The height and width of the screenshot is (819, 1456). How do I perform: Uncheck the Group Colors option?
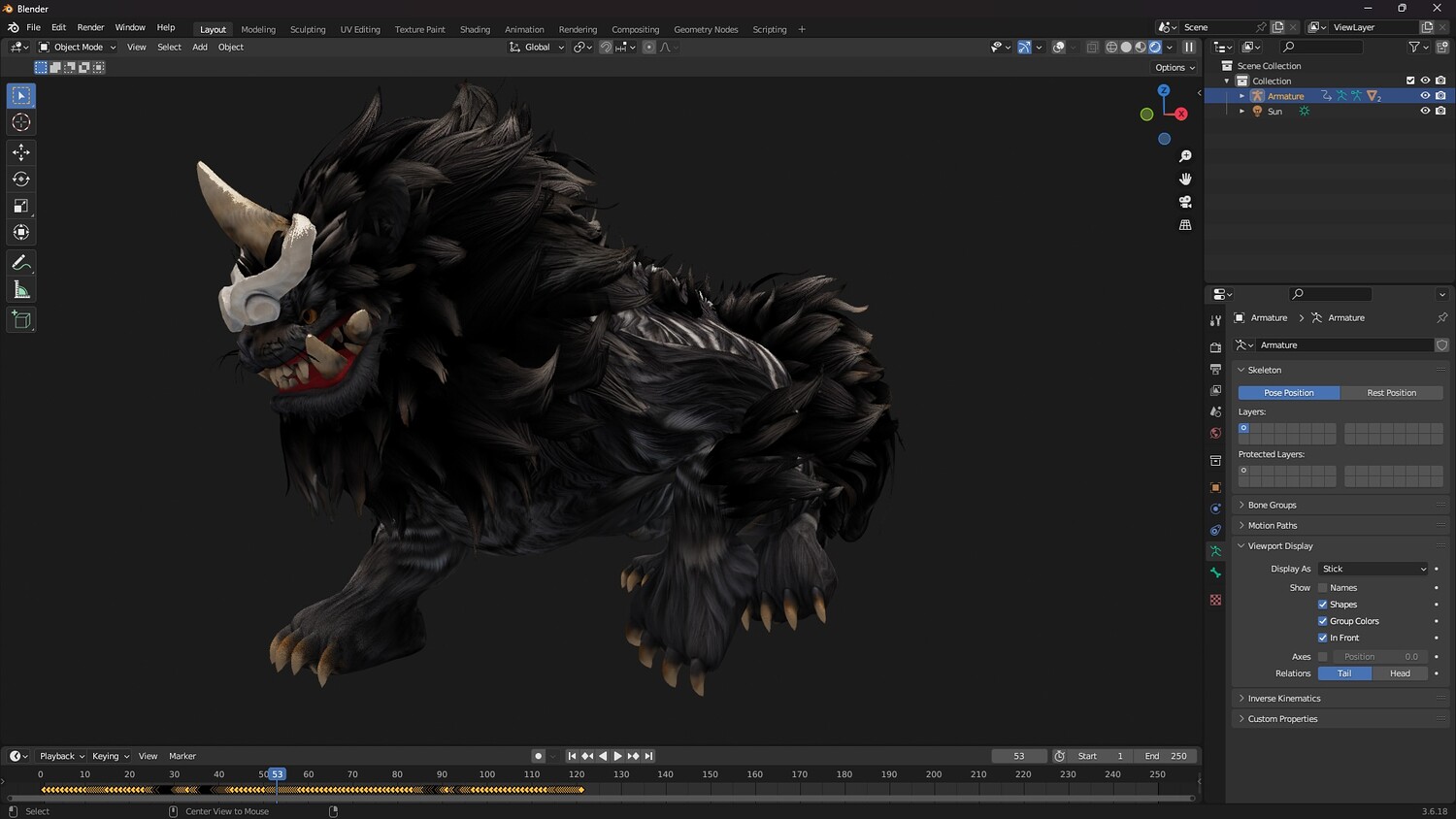(1322, 621)
